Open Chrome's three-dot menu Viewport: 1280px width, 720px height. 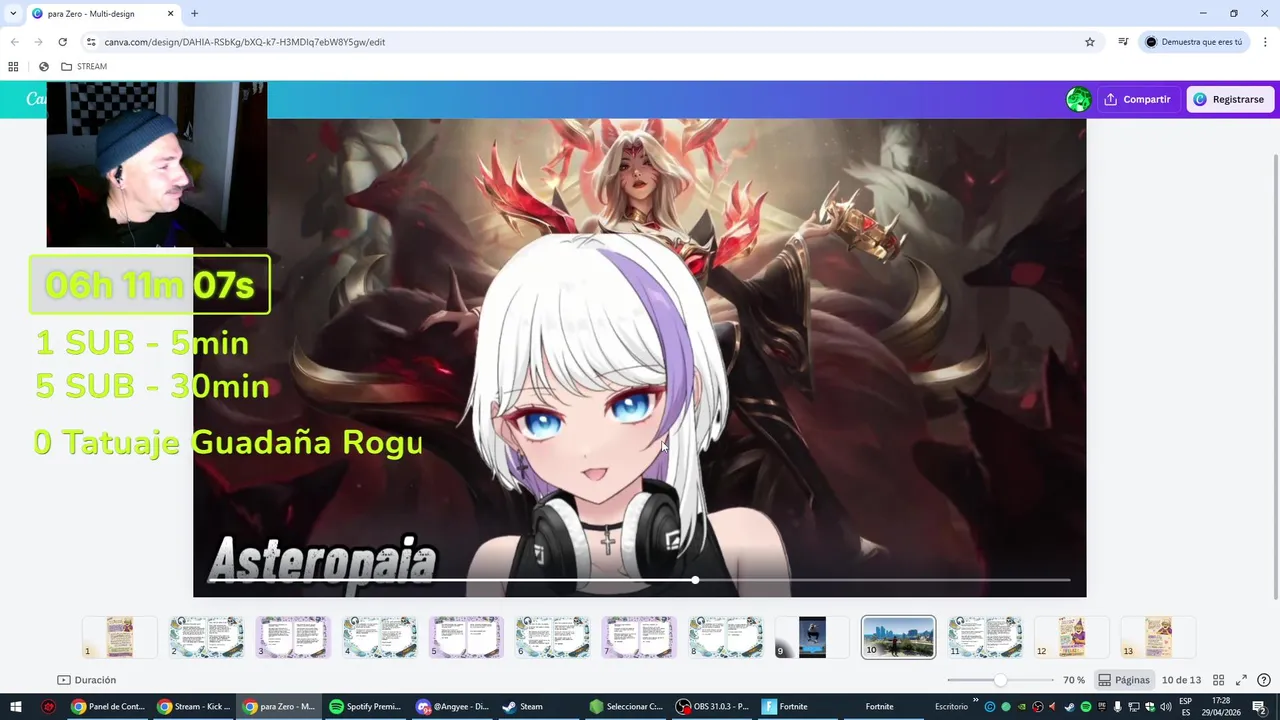pos(1265,42)
